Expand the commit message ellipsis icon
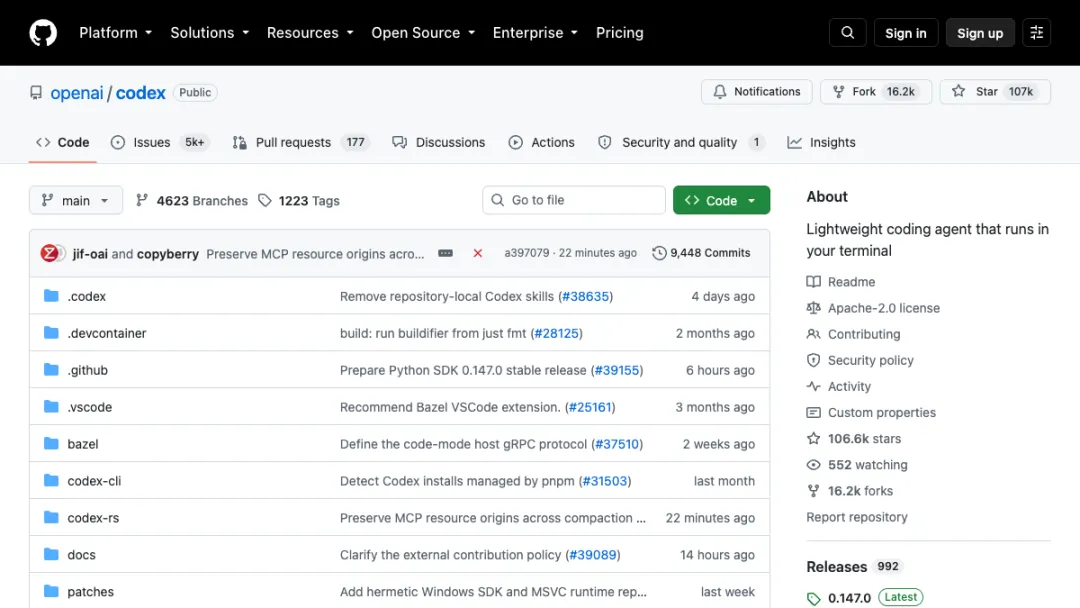 (x=446, y=253)
